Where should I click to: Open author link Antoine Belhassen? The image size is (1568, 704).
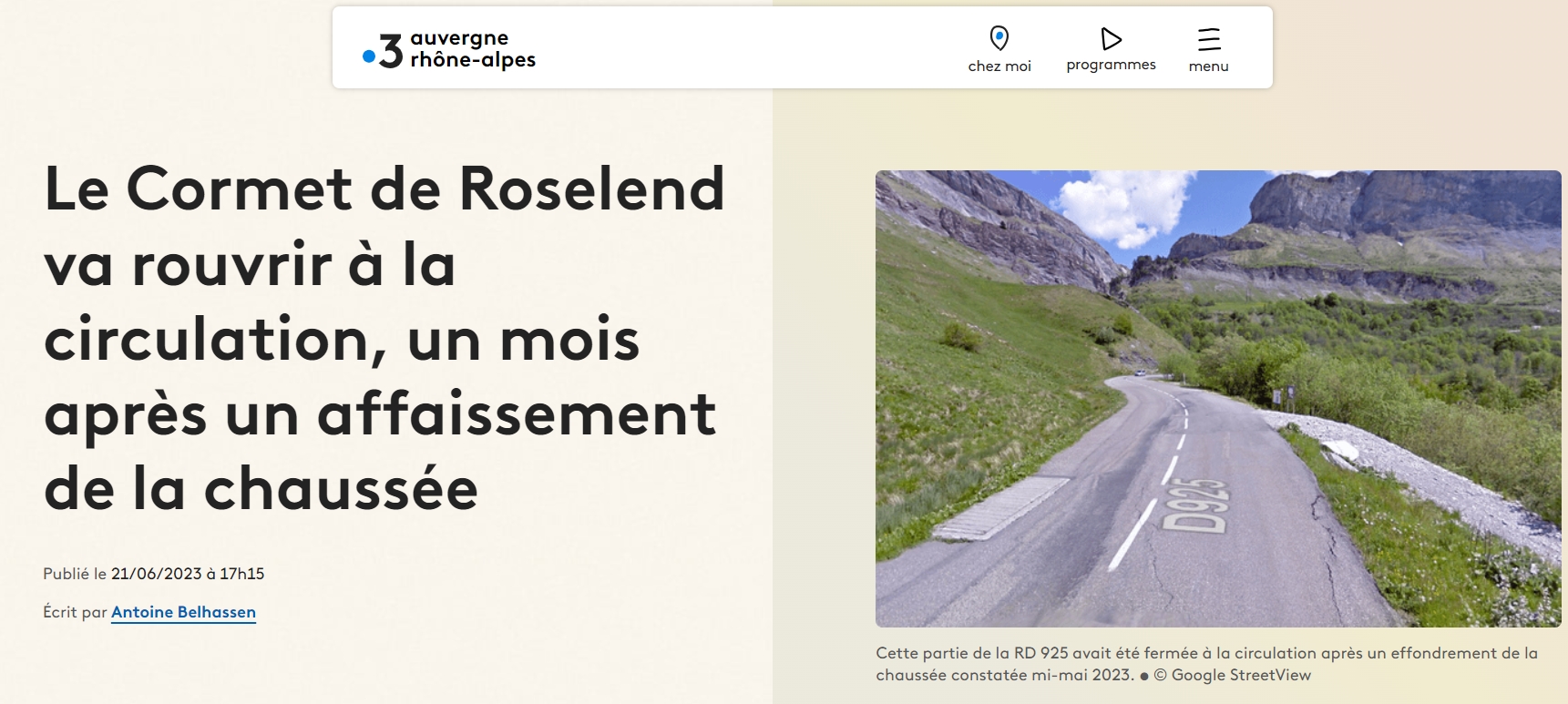pos(183,612)
